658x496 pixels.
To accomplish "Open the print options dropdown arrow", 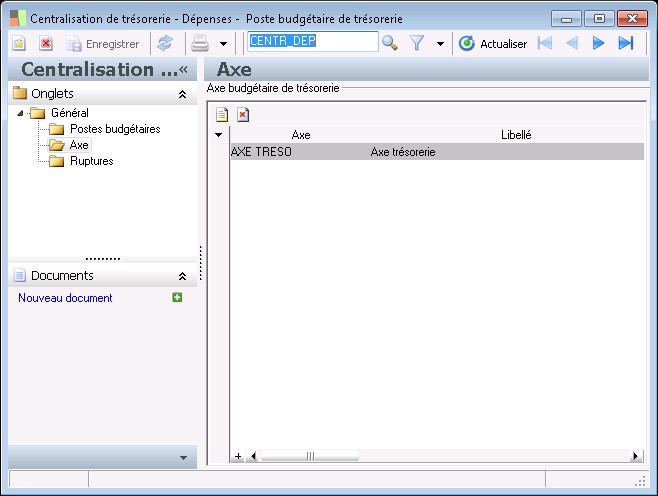I will coord(224,44).
